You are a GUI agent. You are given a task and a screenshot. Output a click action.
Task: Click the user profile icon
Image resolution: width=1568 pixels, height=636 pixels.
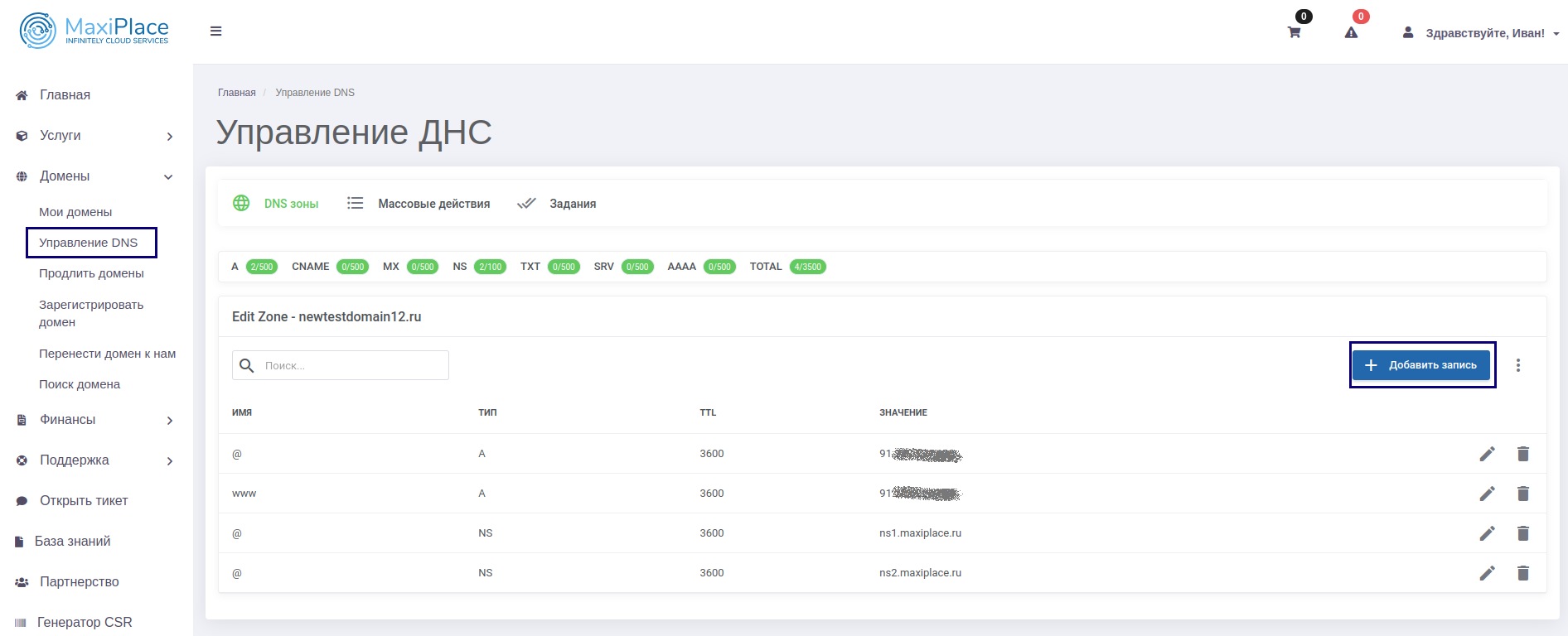[1407, 32]
